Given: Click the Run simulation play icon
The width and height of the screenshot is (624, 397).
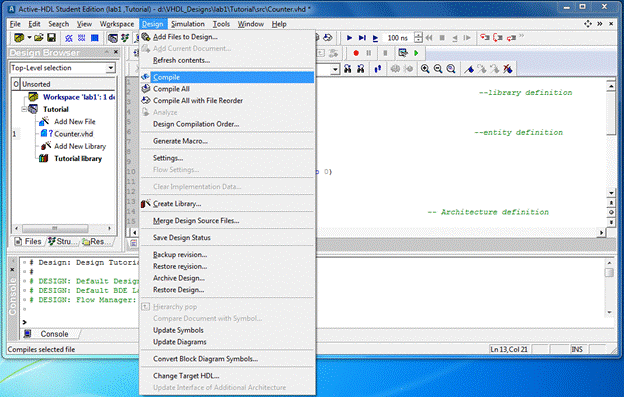Looking at the screenshot, I should tap(349, 38).
